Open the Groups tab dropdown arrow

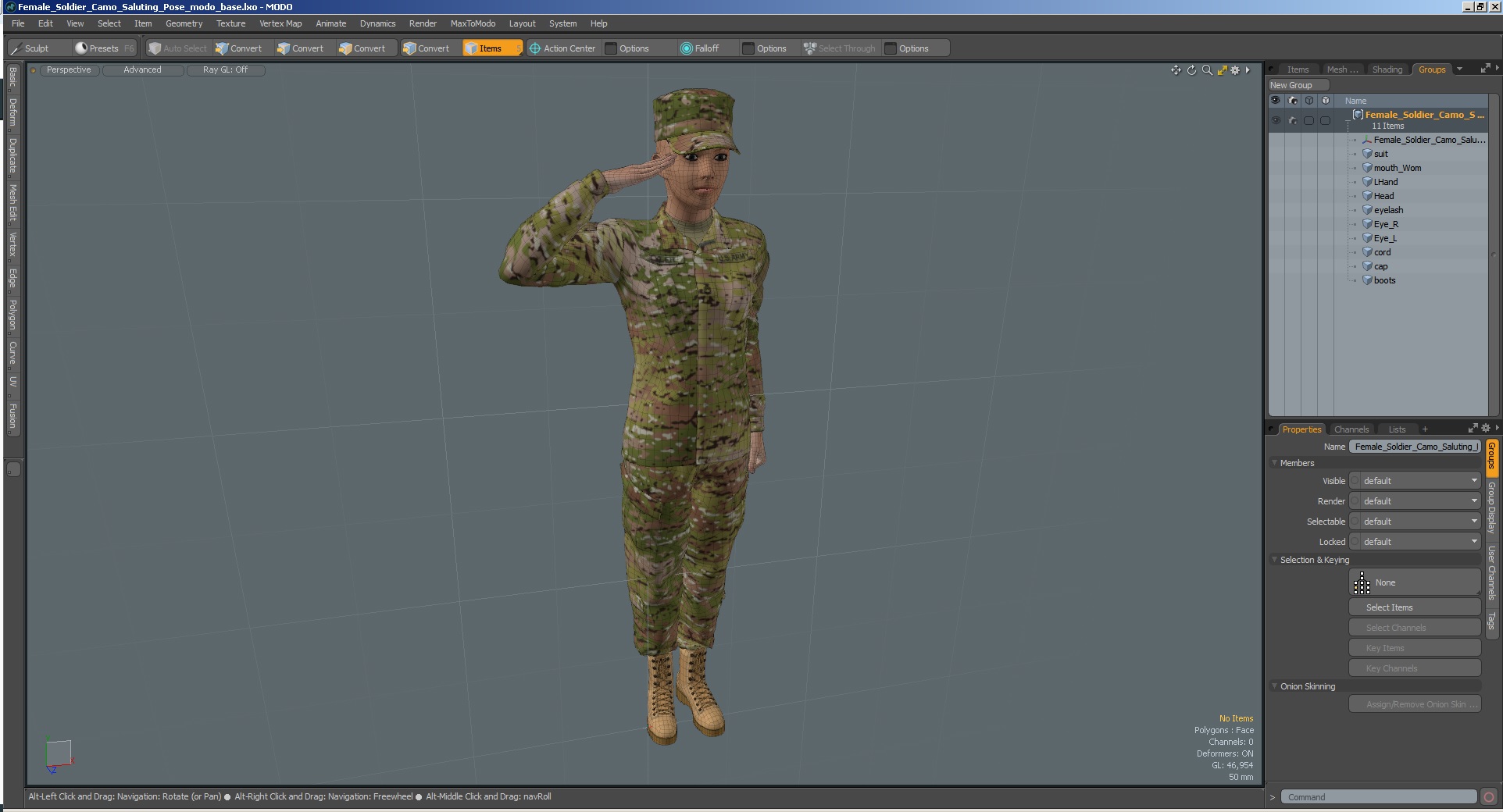pos(1459,69)
